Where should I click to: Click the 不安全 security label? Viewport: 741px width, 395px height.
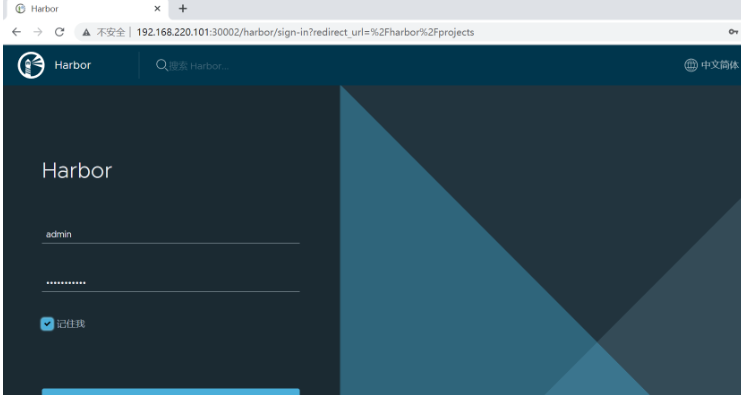(111, 32)
